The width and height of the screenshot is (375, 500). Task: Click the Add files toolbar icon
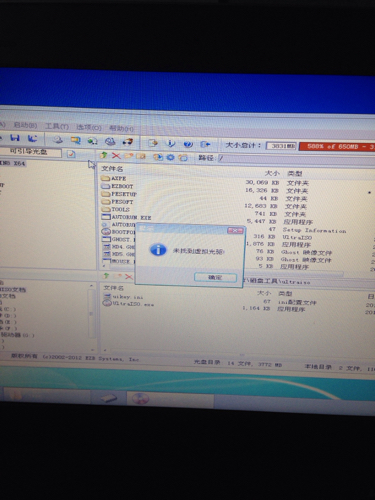(x=153, y=143)
